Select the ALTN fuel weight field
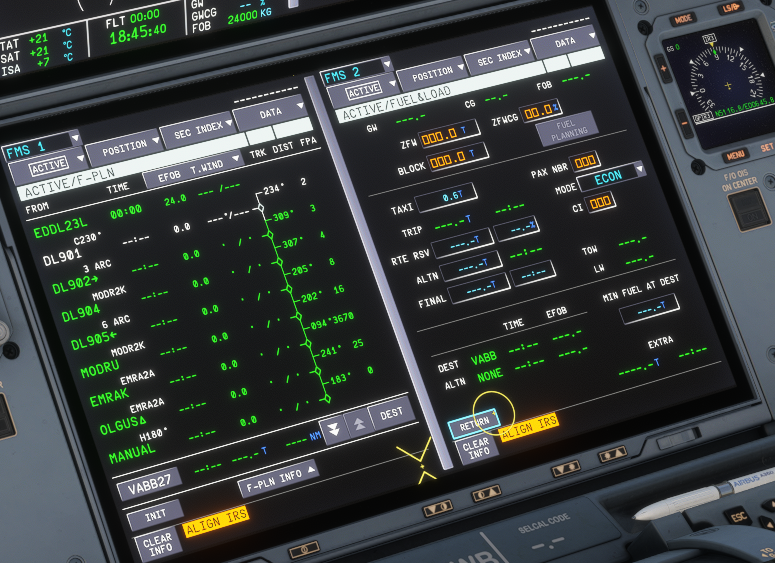 pos(471,266)
